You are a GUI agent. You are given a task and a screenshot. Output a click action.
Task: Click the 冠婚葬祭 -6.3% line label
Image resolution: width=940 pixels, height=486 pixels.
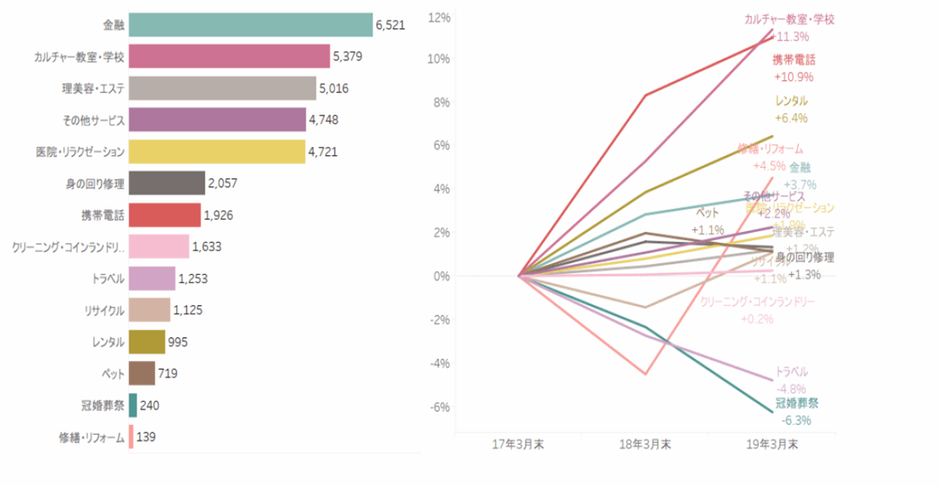point(797,412)
